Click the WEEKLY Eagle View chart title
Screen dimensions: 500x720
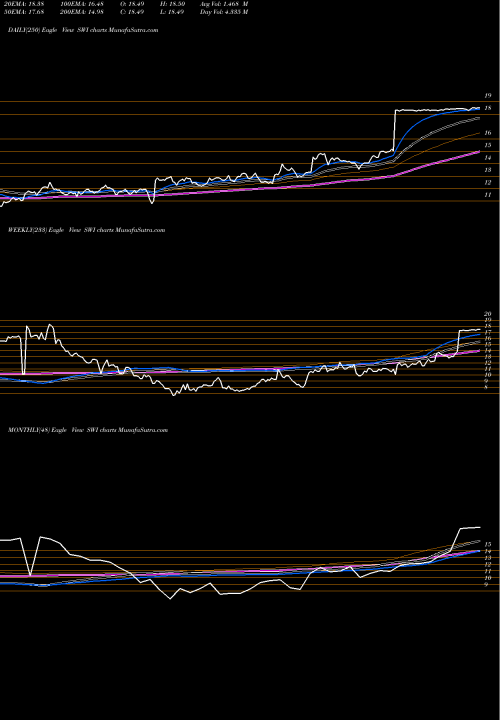coord(86,230)
